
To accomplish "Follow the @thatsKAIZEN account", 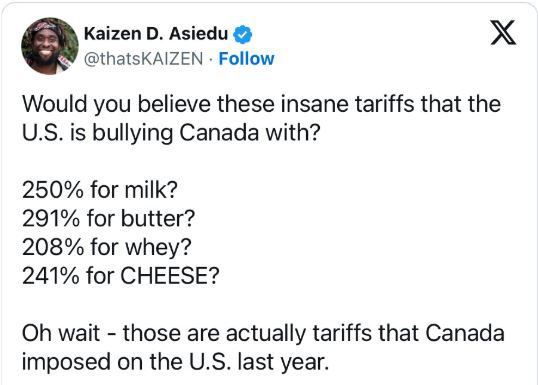I will click(246, 59).
